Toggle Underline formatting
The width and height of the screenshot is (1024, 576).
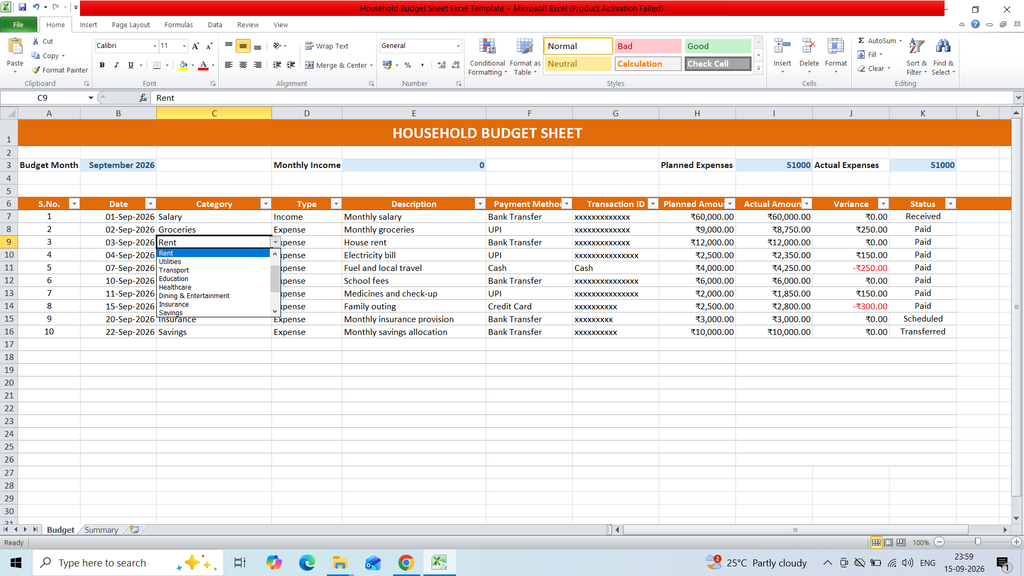pos(131,65)
